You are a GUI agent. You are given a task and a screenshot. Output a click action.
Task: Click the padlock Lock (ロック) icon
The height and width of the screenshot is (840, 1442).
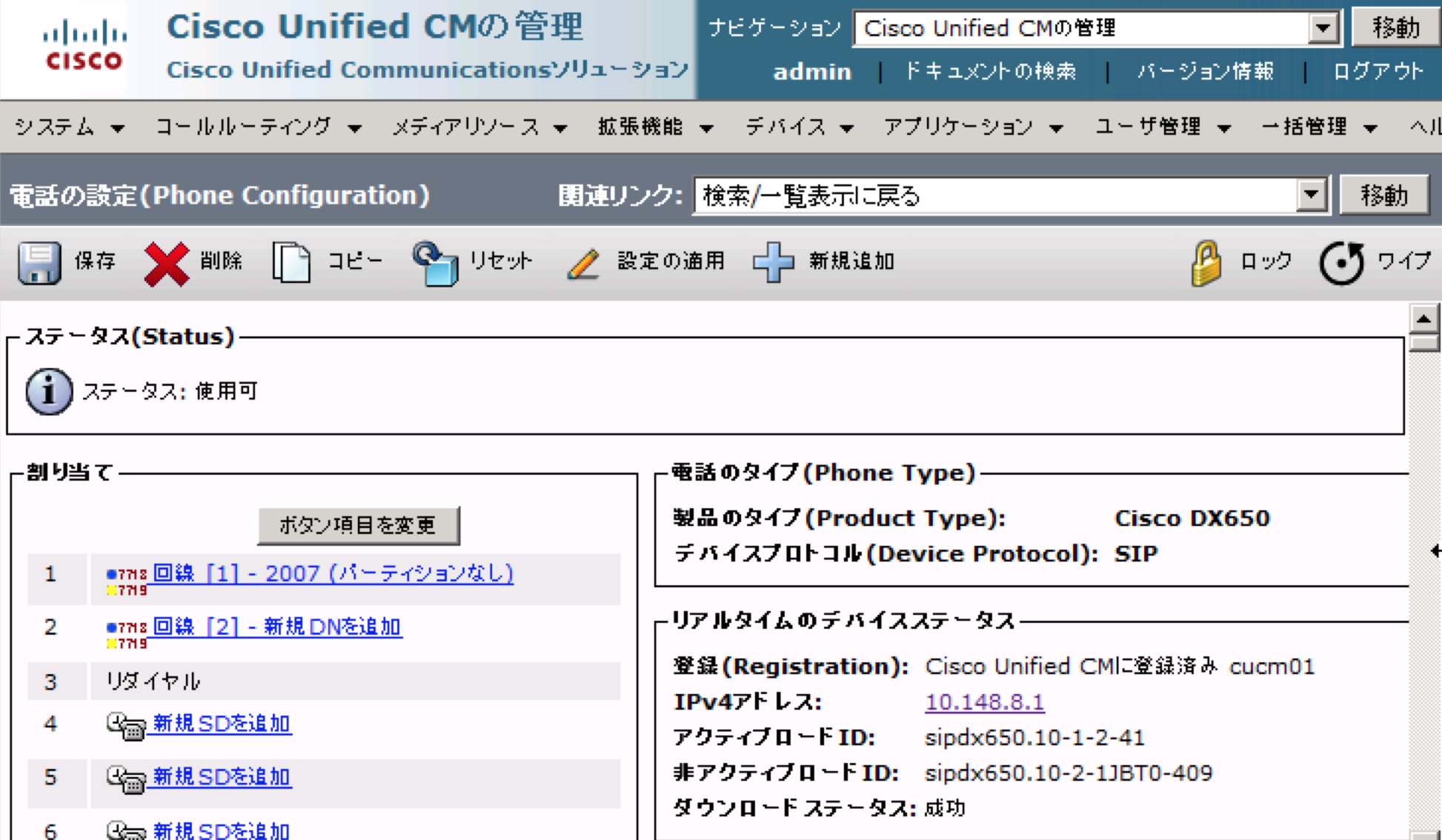[1206, 262]
